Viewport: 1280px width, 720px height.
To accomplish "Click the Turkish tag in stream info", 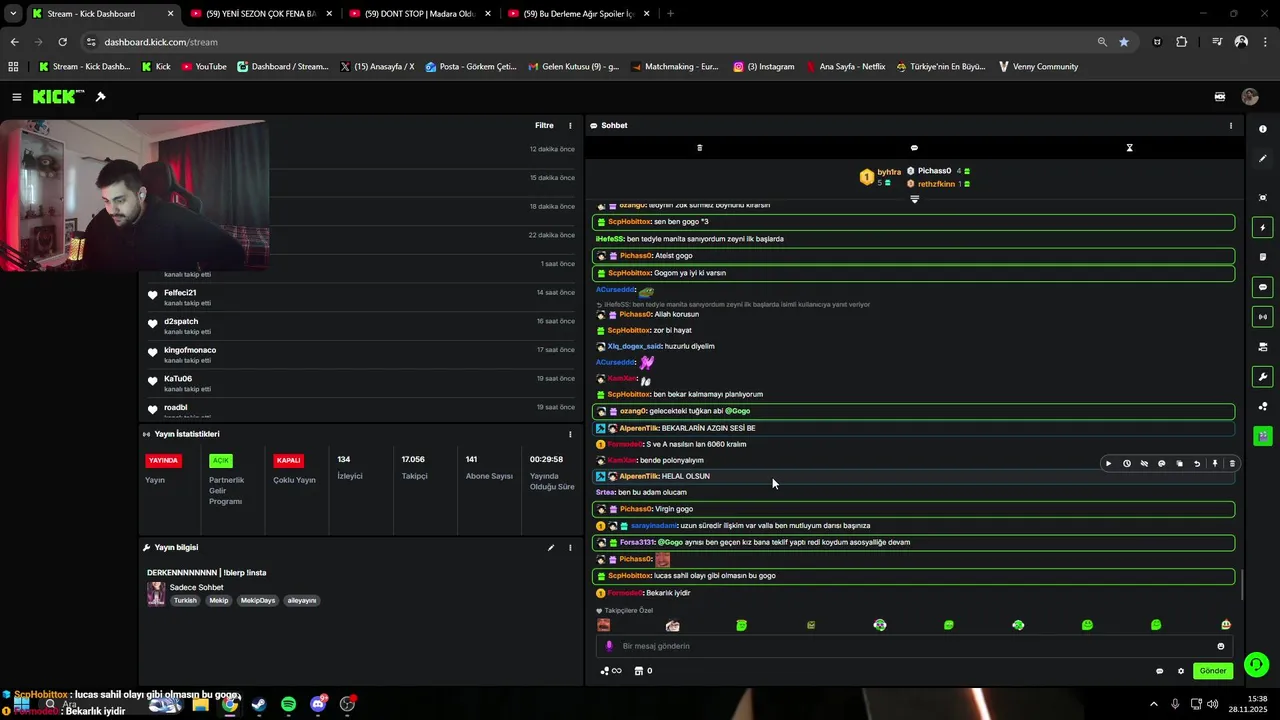I will pyautogui.click(x=185, y=601).
